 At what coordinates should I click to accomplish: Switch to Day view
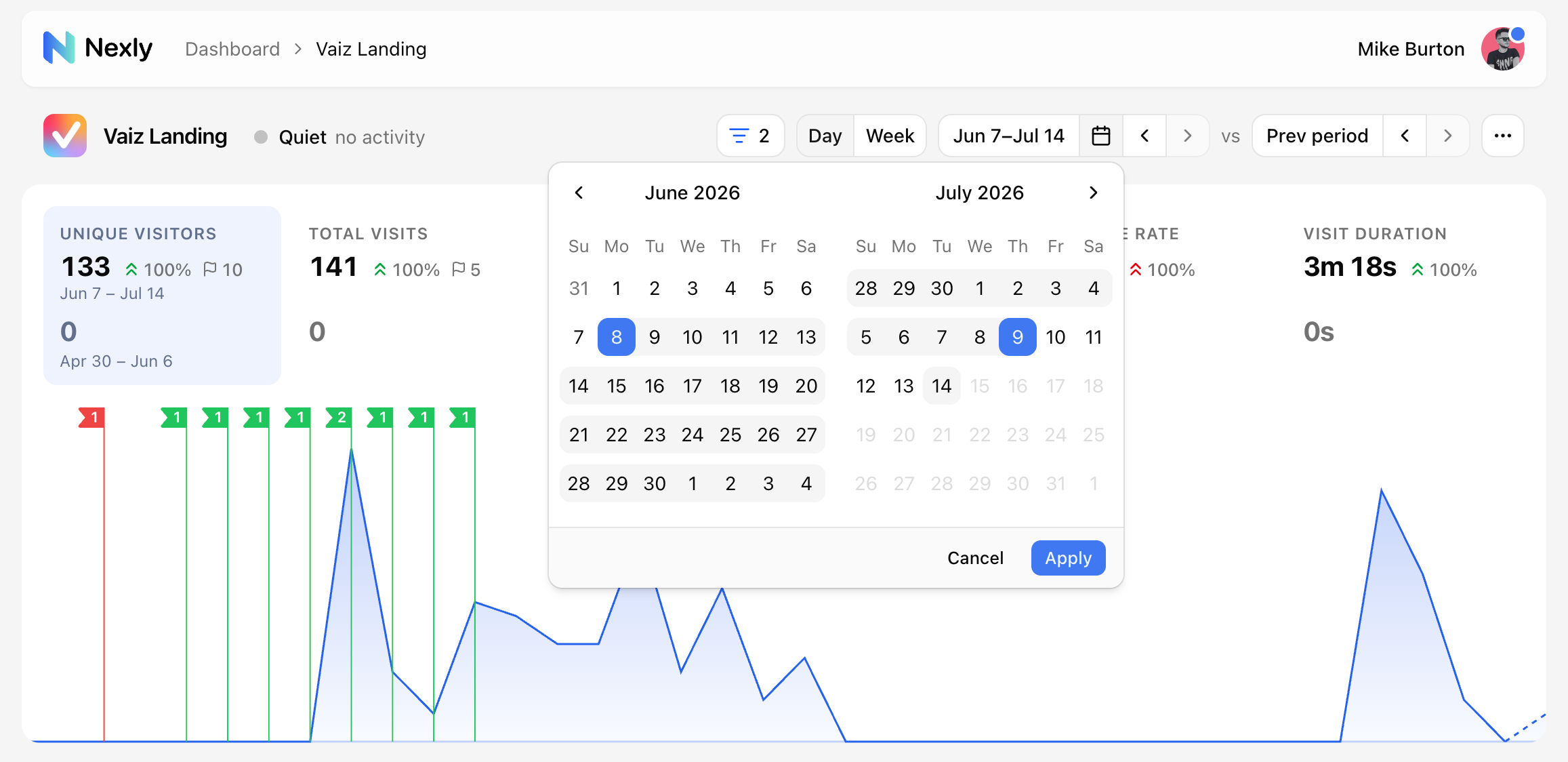tap(825, 136)
